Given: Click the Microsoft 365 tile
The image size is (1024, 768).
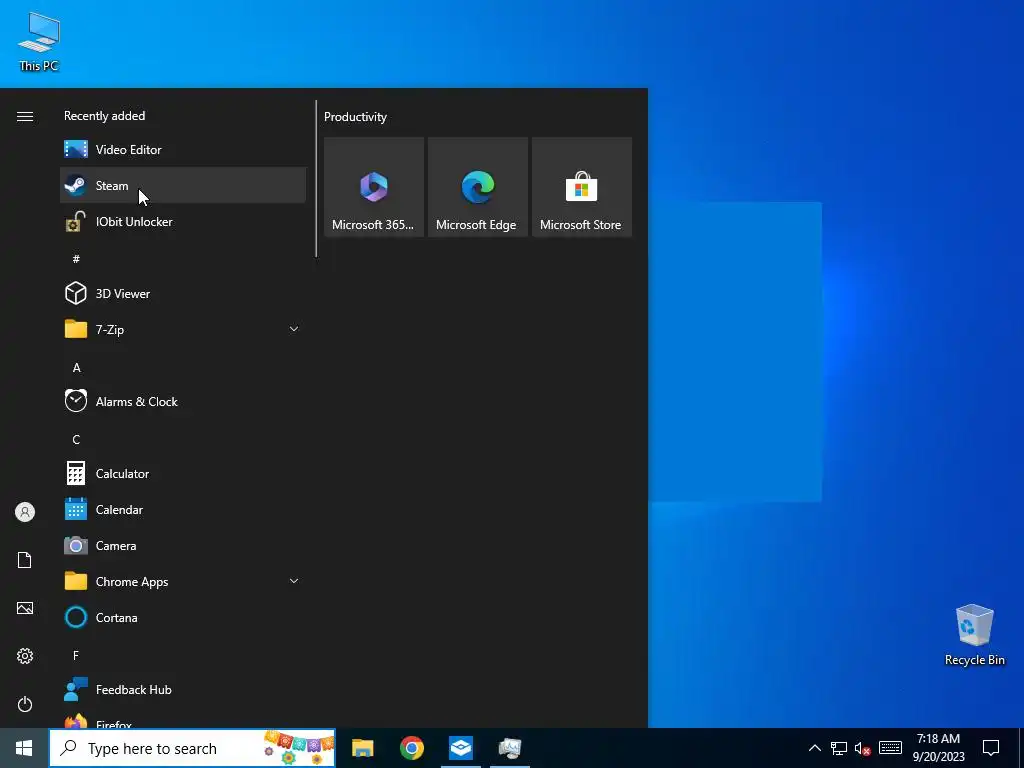Looking at the screenshot, I should (374, 187).
